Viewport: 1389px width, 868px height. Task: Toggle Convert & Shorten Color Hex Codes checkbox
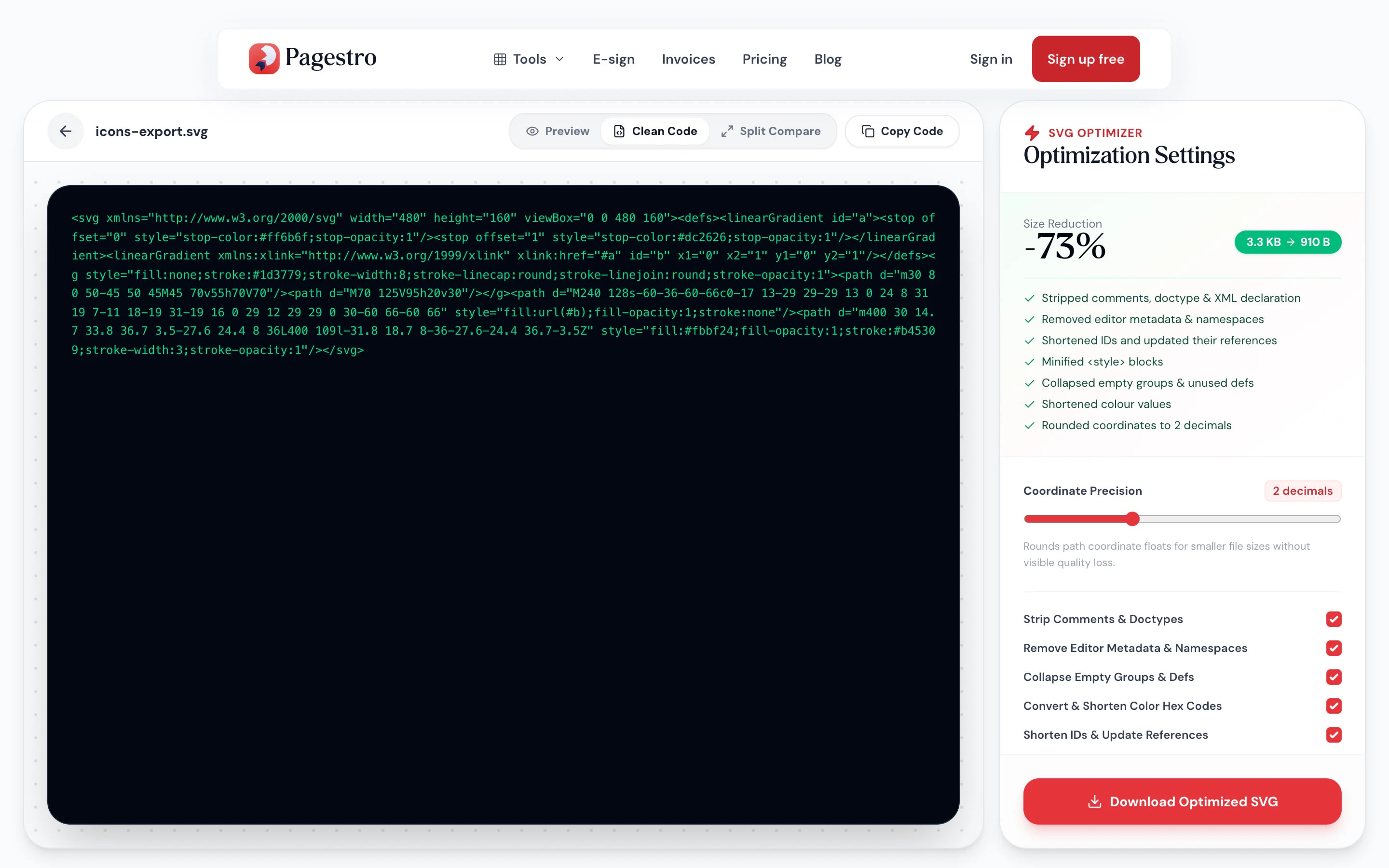tap(1334, 706)
